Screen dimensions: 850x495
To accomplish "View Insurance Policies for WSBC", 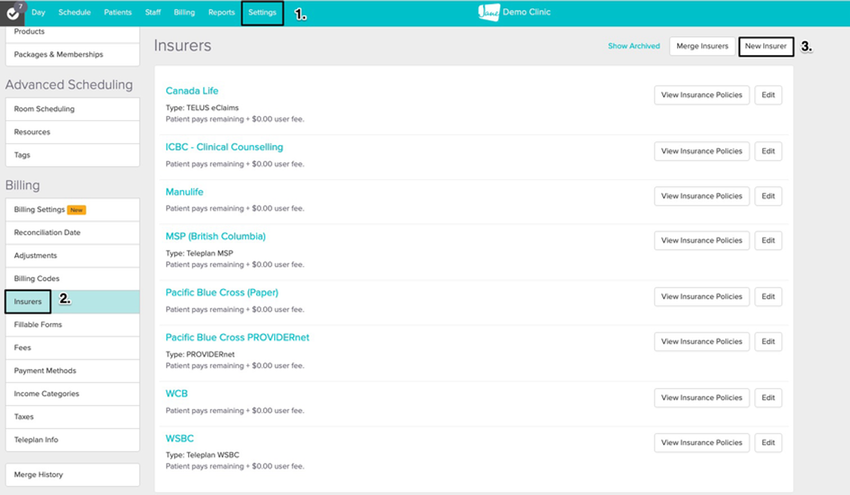I will click(x=701, y=443).
